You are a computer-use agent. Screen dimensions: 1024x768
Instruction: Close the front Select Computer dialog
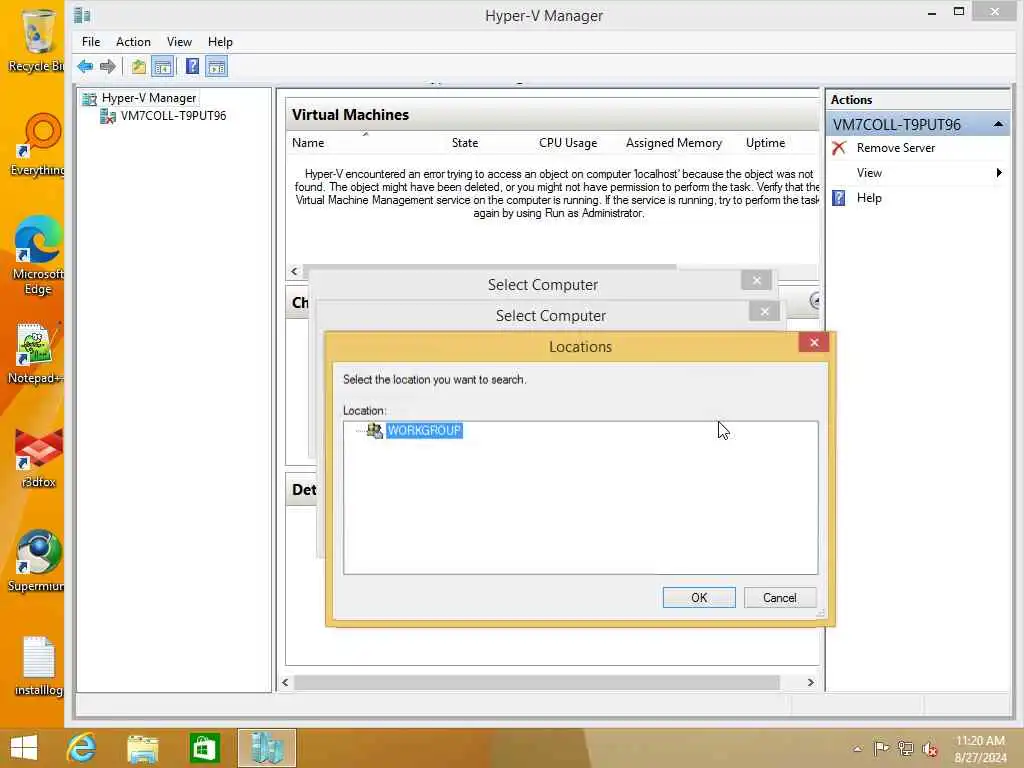point(765,312)
